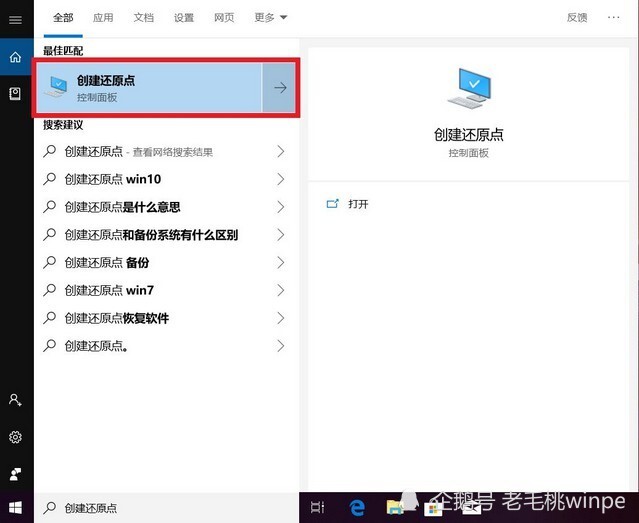Select suggestion 创建还原点和备份系统有什么区别
Viewport: 639px width, 523px height.
[151, 235]
